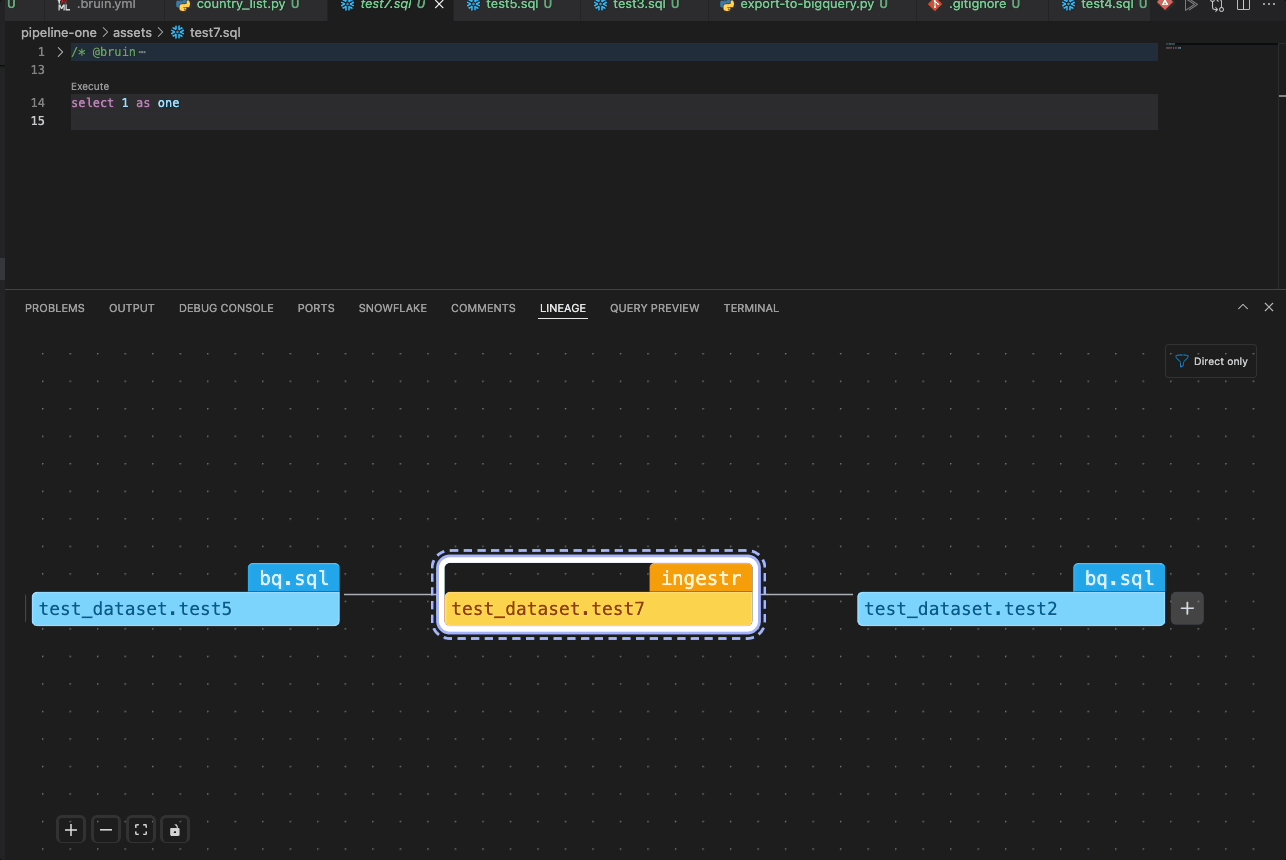
Task: Expand the folded @bruin comment block
Action: point(60,51)
